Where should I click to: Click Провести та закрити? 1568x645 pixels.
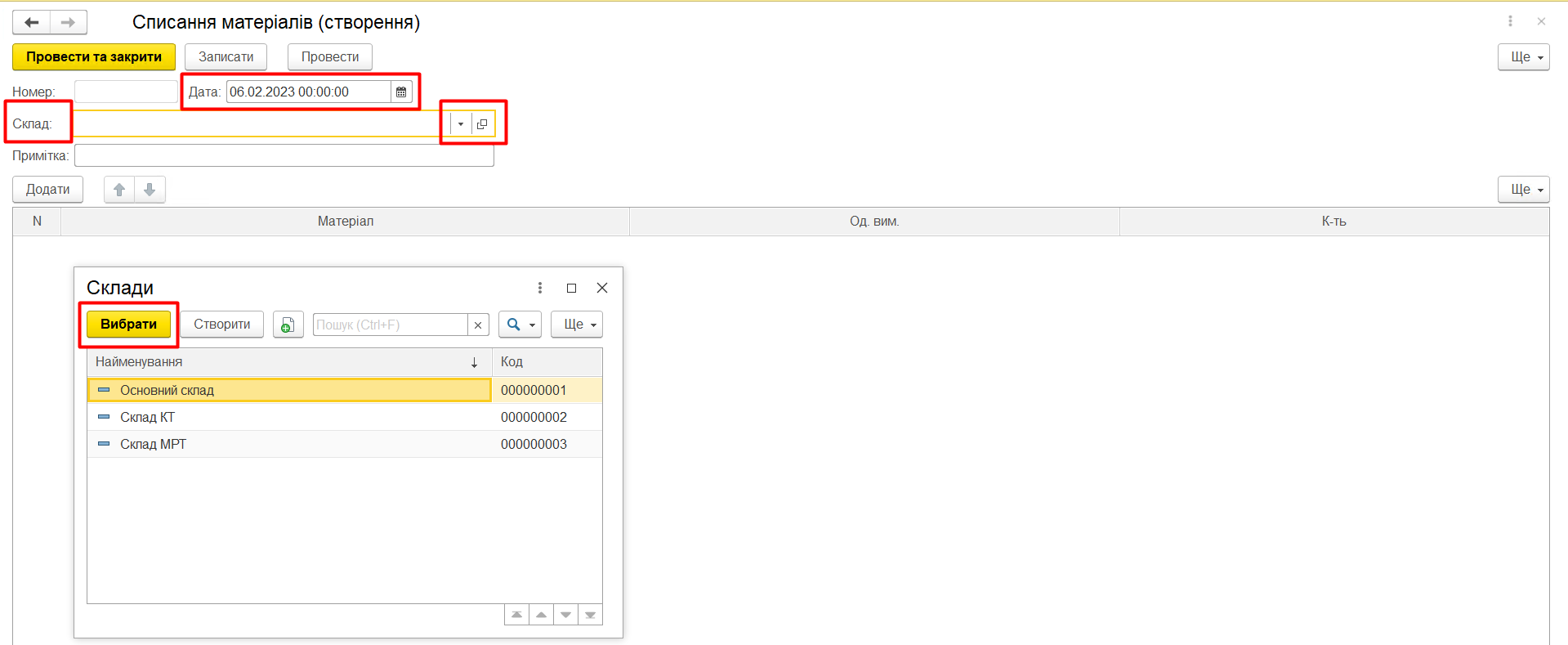coord(94,57)
